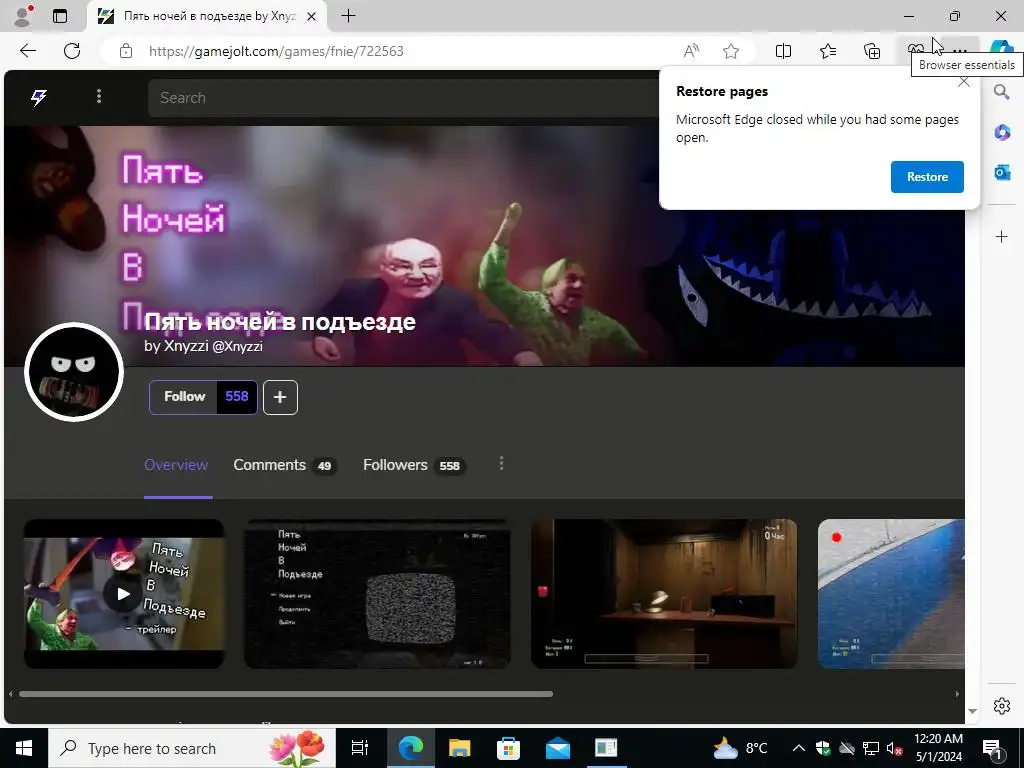Select the gamejolt.com URL in the address bar
This screenshot has width=1024, height=768.
pyautogui.click(x=276, y=51)
